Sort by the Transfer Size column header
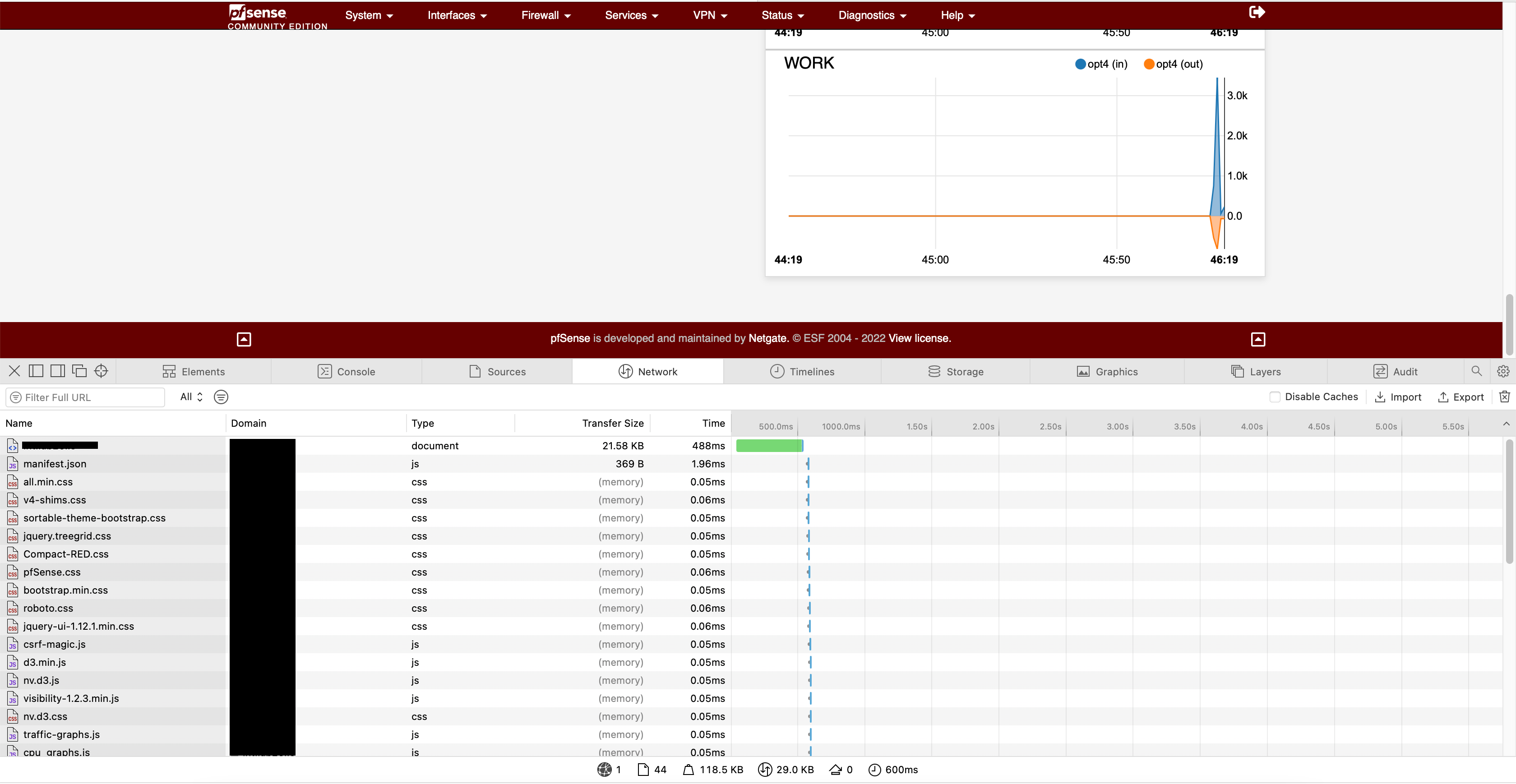Viewport: 1516px width, 784px height. 582,423
